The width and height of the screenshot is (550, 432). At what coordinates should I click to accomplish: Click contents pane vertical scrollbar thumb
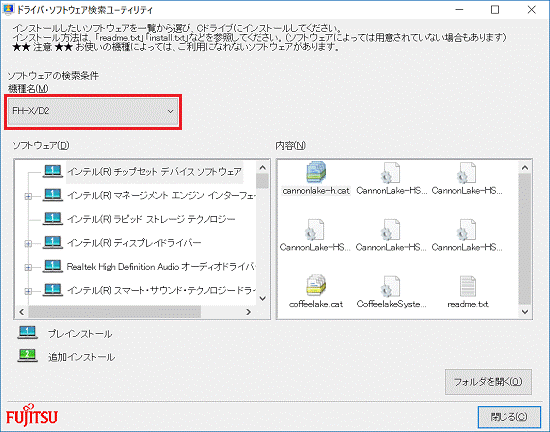click(525, 239)
